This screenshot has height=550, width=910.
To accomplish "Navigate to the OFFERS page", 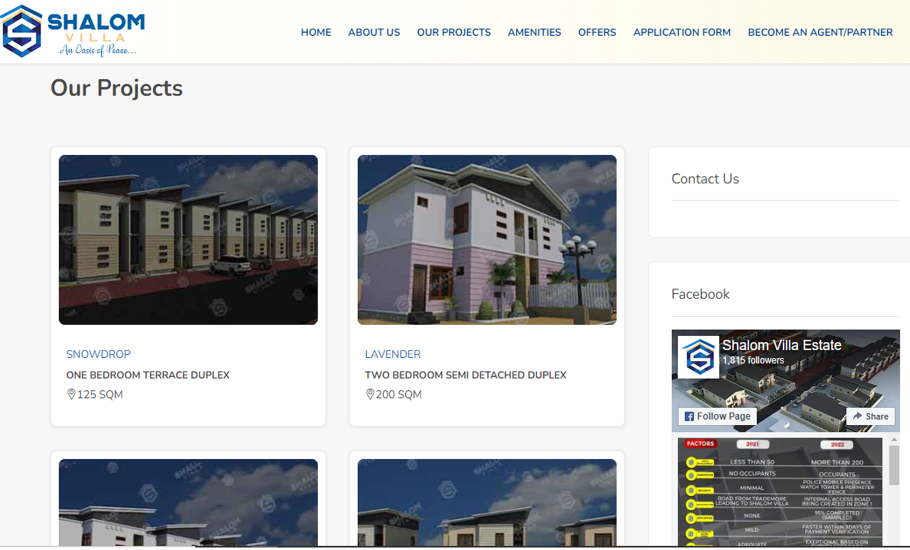I will tap(597, 32).
